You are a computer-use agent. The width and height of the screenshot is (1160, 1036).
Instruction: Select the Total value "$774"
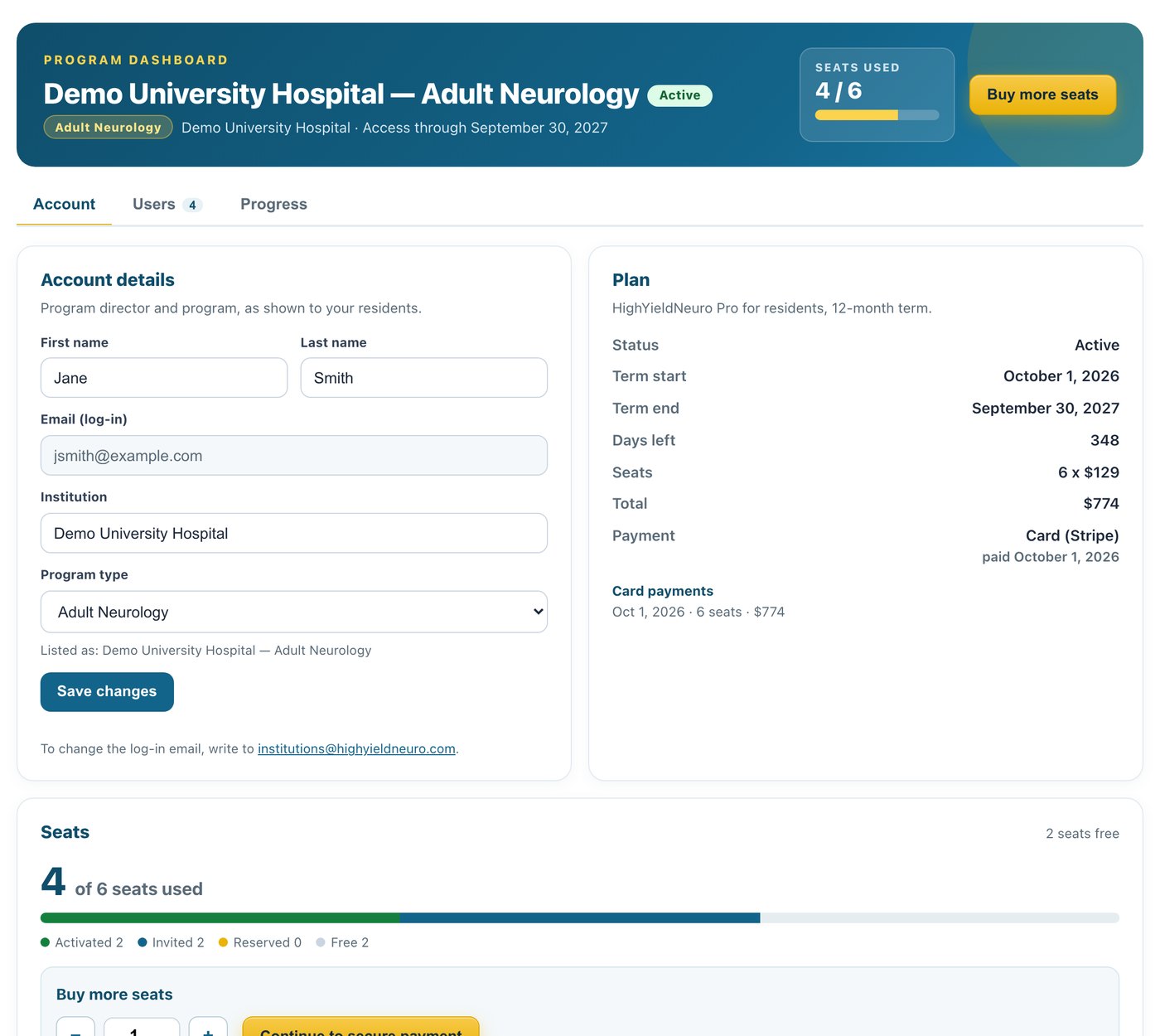coord(1101,503)
